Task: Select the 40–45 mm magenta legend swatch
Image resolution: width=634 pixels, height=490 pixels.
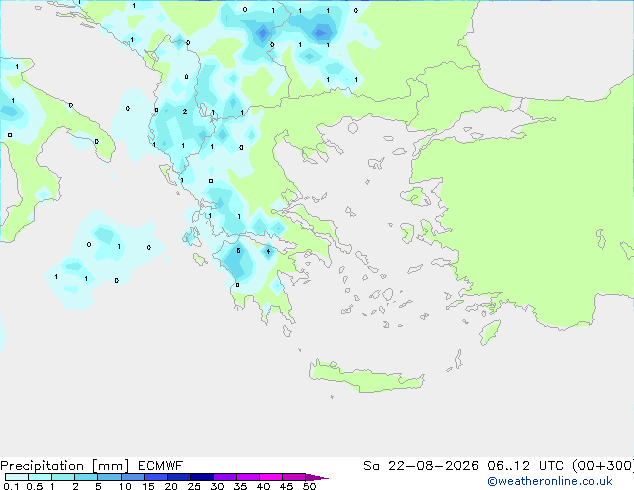Action: pyautogui.click(x=271, y=477)
